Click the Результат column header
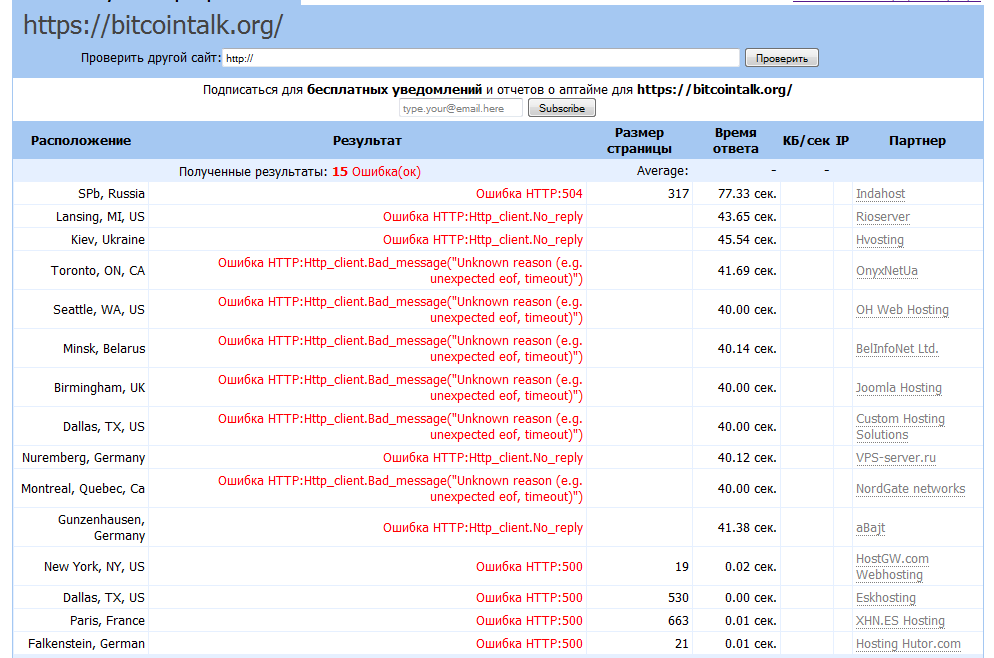 (367, 141)
